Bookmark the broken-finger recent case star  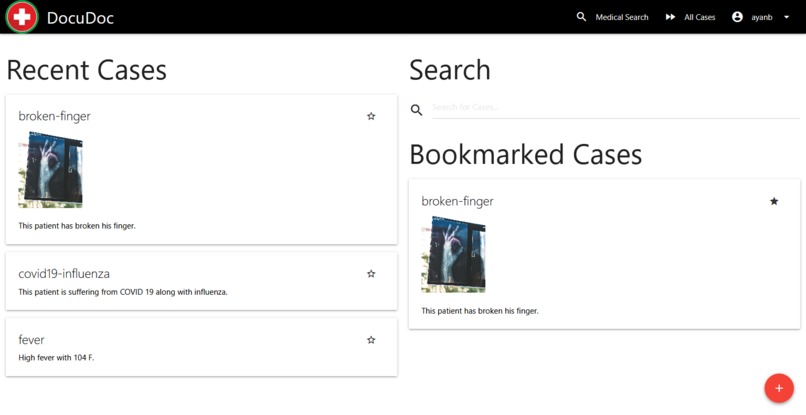[371, 116]
